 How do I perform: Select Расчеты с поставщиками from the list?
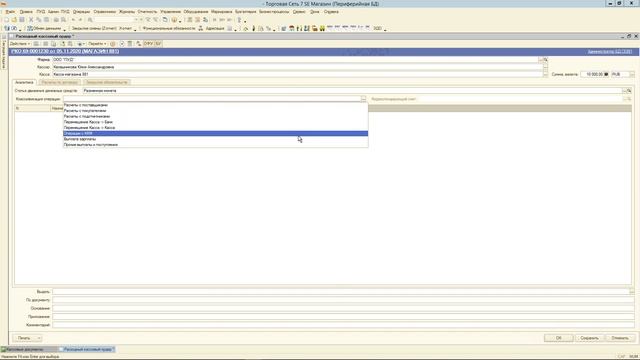click(x=216, y=105)
